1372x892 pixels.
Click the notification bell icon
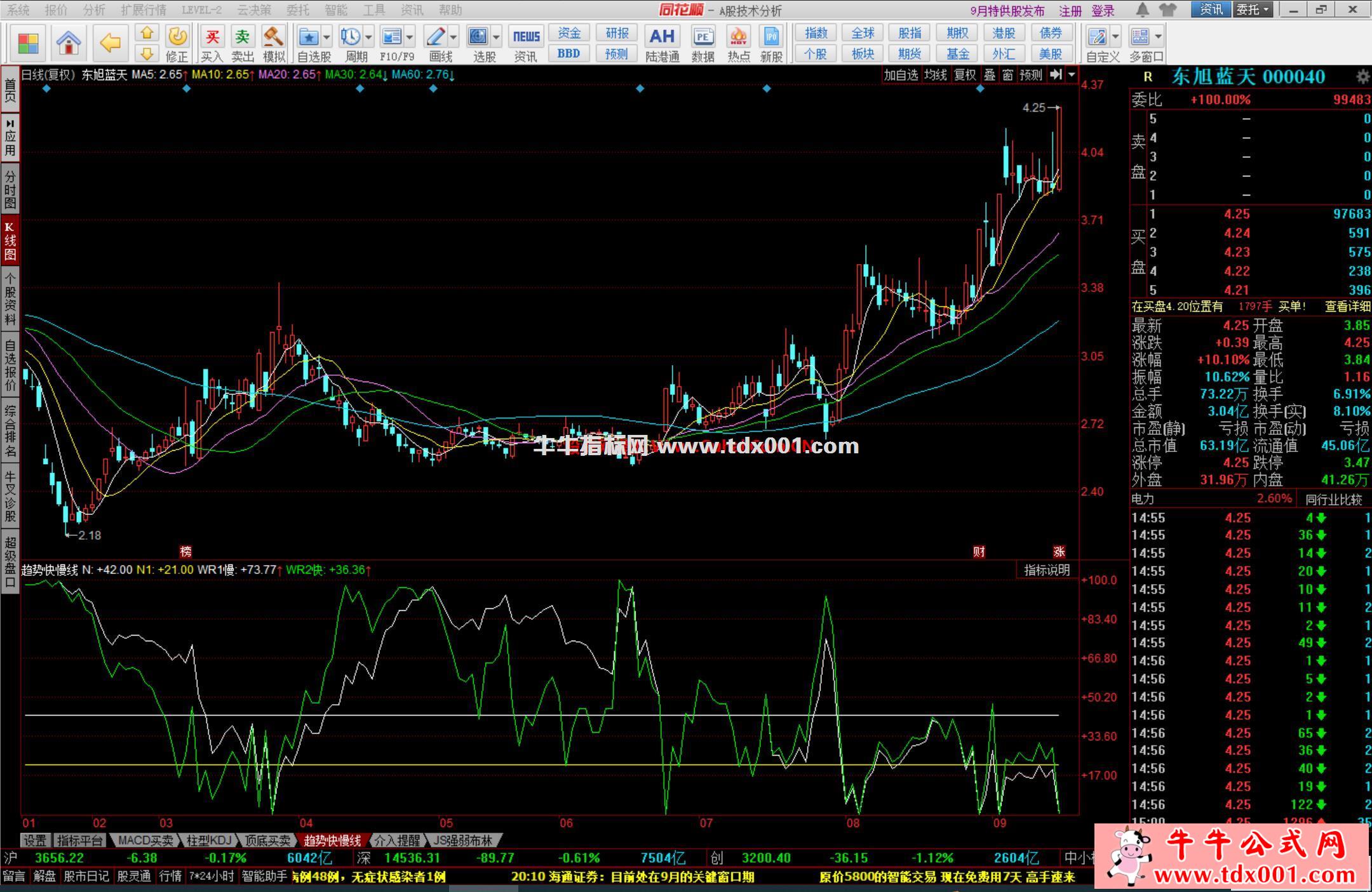pyautogui.click(x=1142, y=10)
